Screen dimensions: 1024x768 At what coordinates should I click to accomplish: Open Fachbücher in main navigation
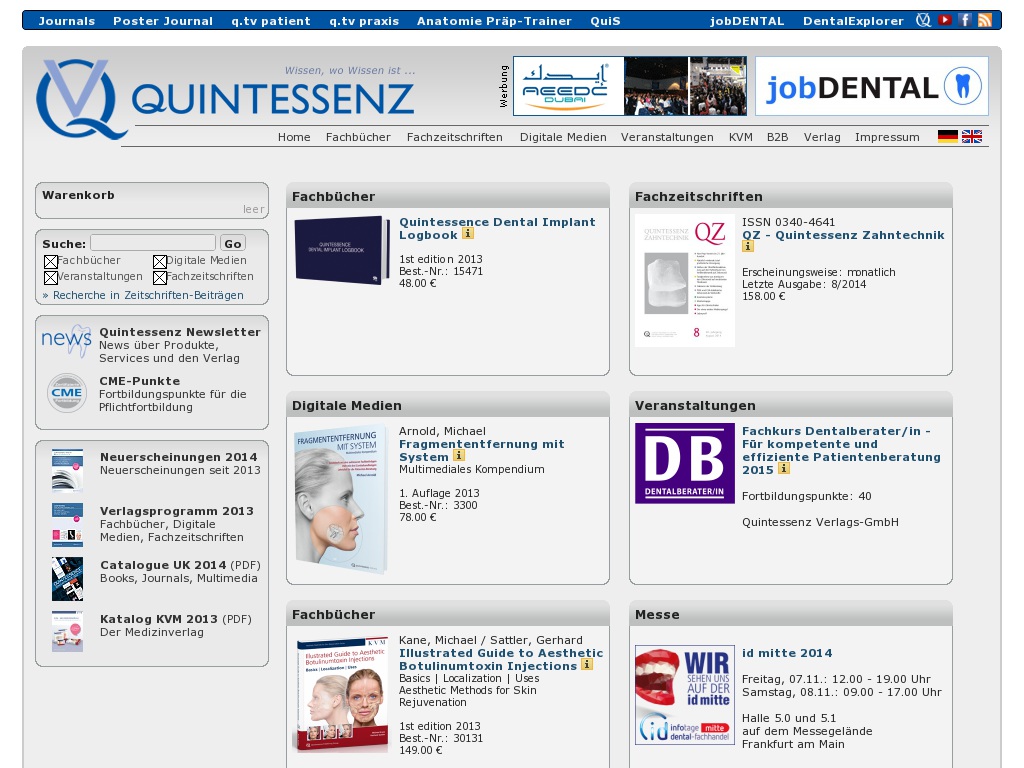click(358, 137)
